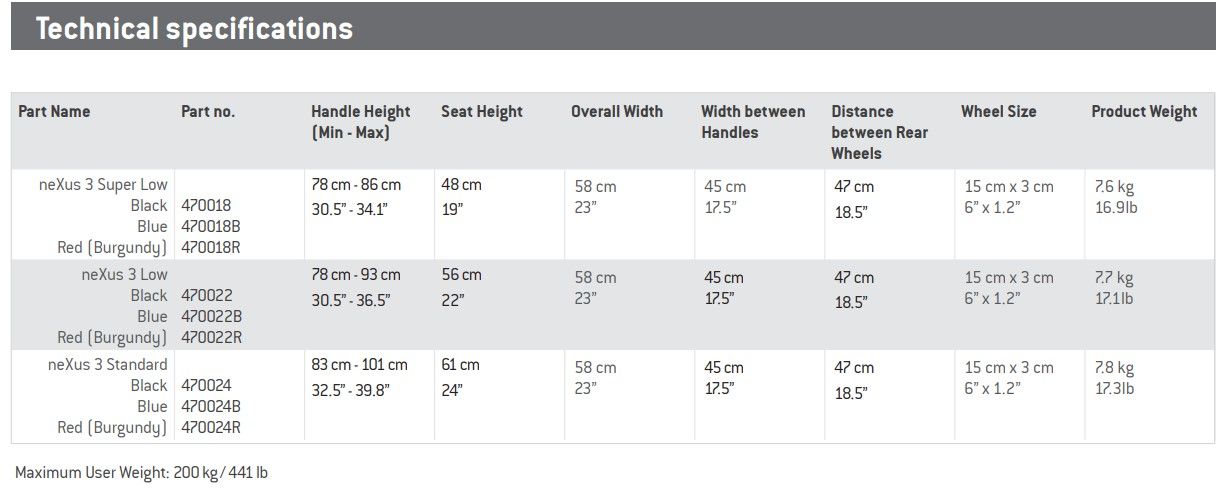Click the 83 cm - 101 cm handle height
This screenshot has height=496, width=1226.
[360, 365]
